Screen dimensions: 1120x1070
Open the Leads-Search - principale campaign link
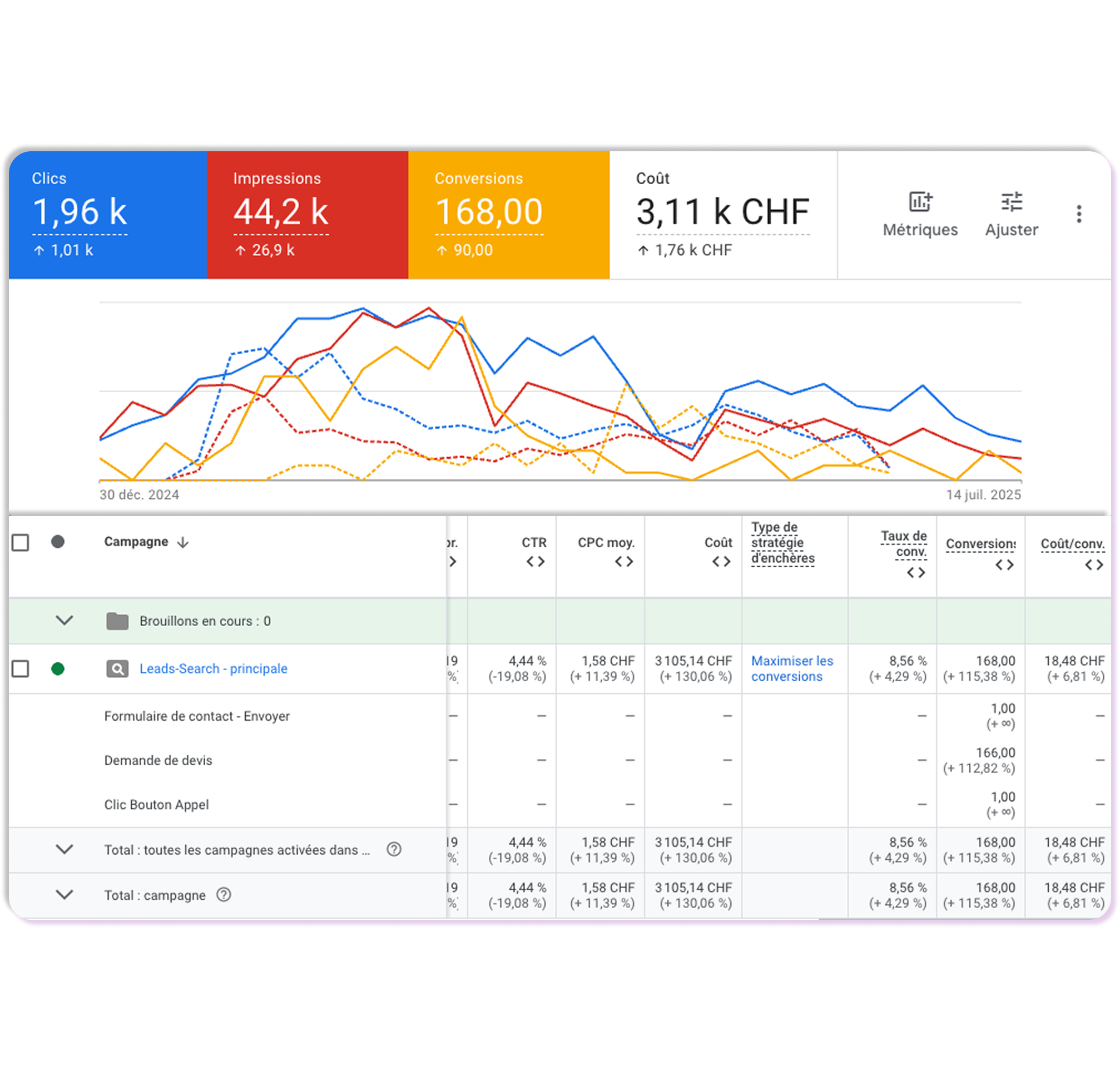(214, 668)
